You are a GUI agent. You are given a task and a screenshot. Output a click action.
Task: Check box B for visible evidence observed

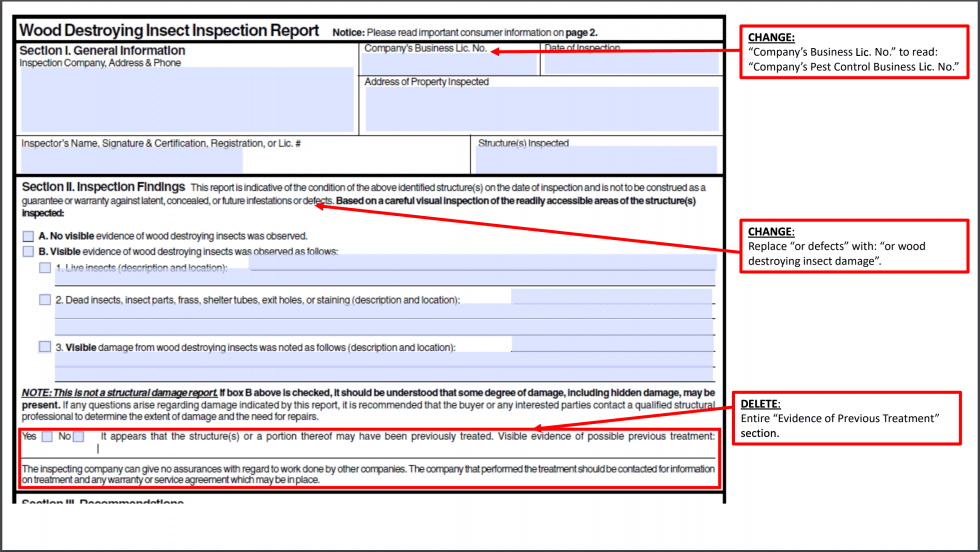[x=28, y=252]
